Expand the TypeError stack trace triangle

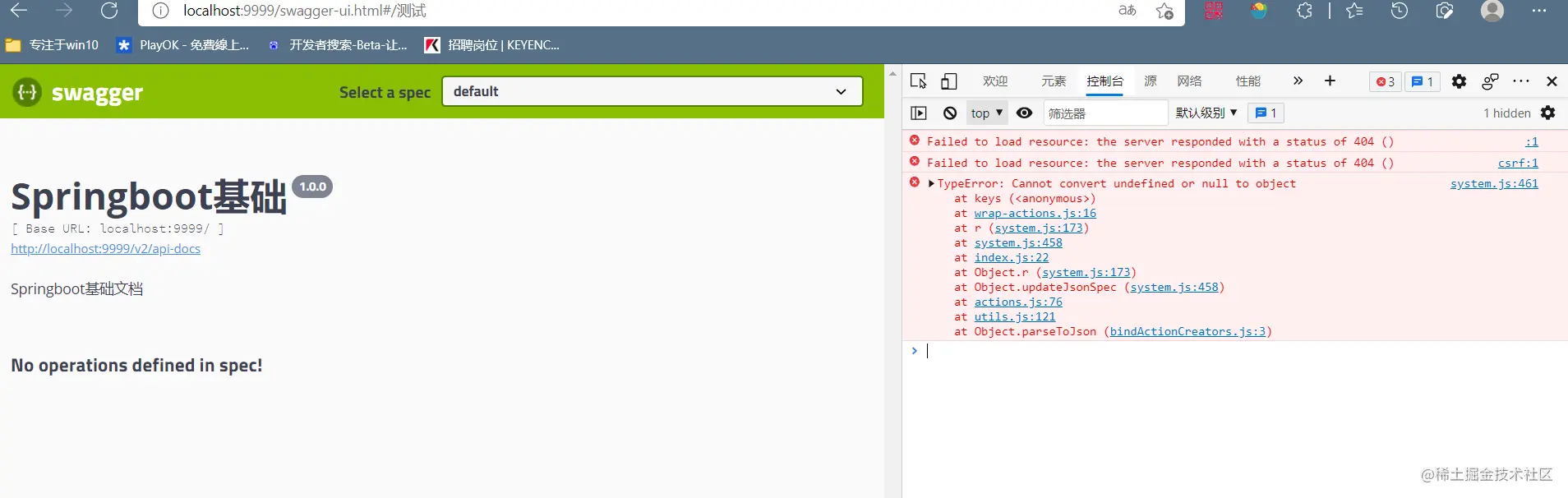(931, 184)
